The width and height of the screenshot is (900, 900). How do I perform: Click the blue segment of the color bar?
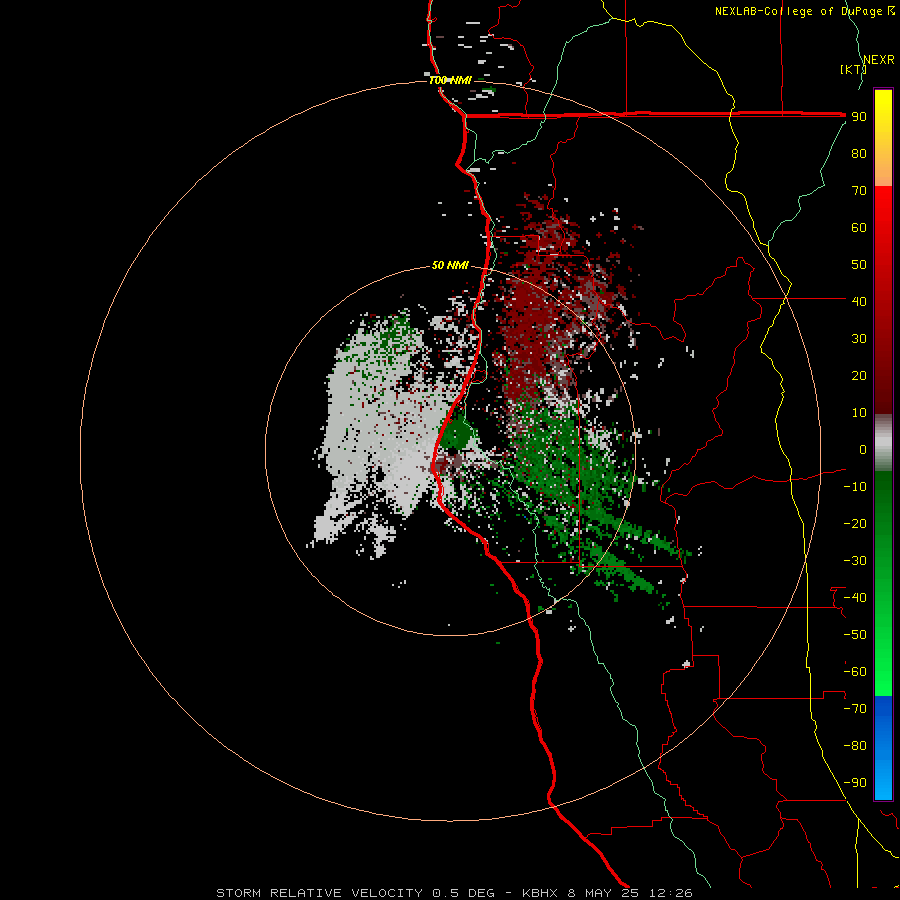pyautogui.click(x=883, y=748)
